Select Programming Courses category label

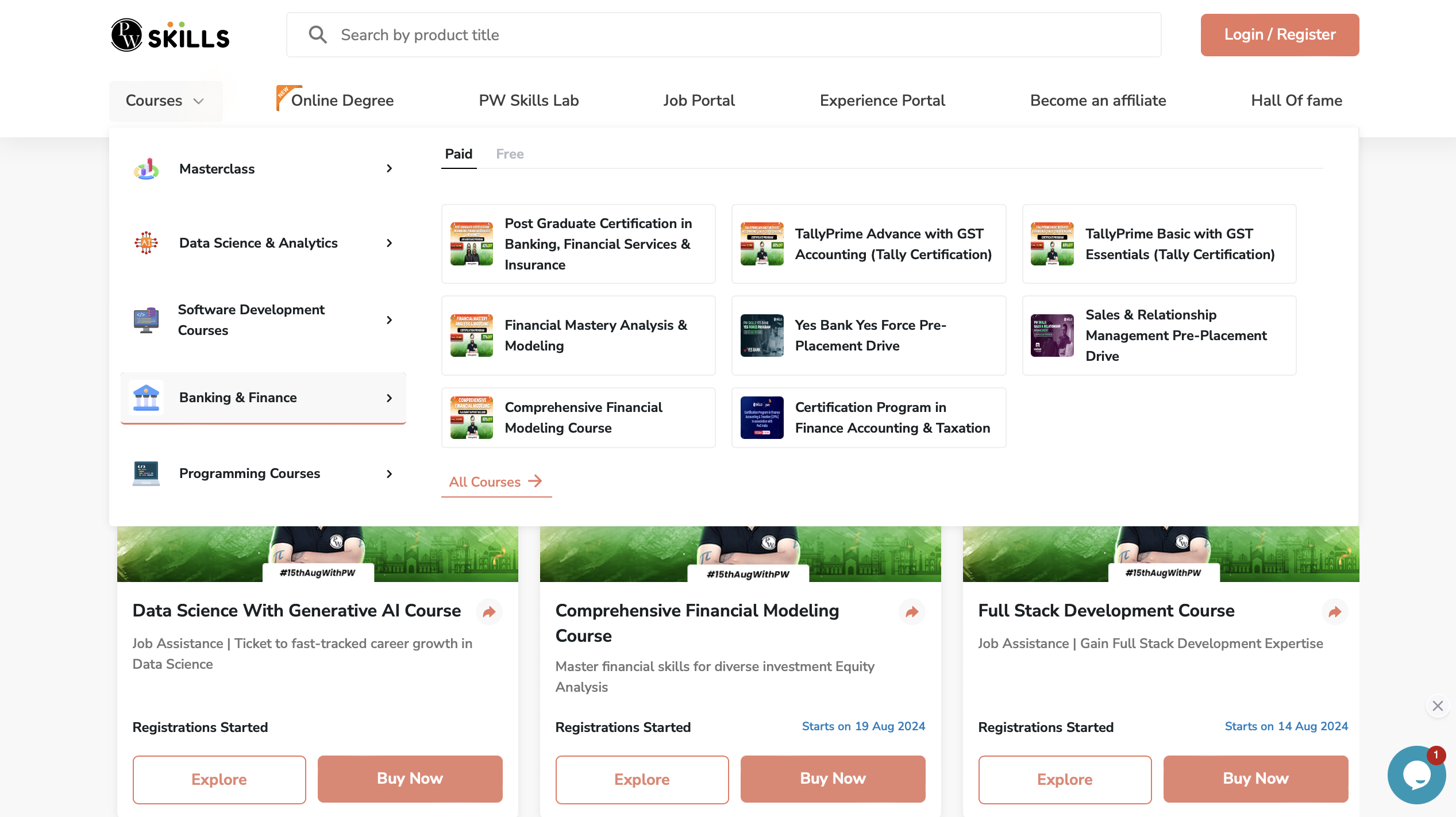pos(249,473)
